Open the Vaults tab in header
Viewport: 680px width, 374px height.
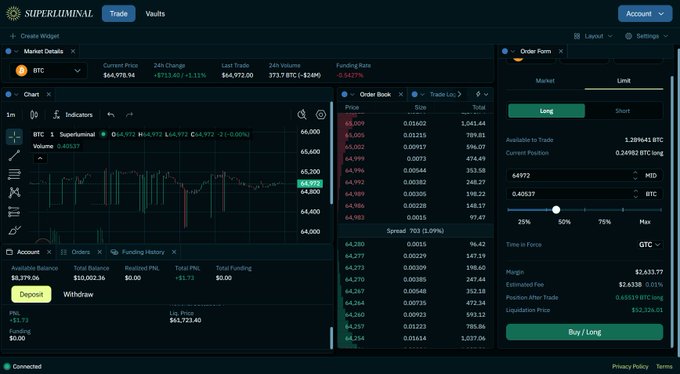click(155, 14)
